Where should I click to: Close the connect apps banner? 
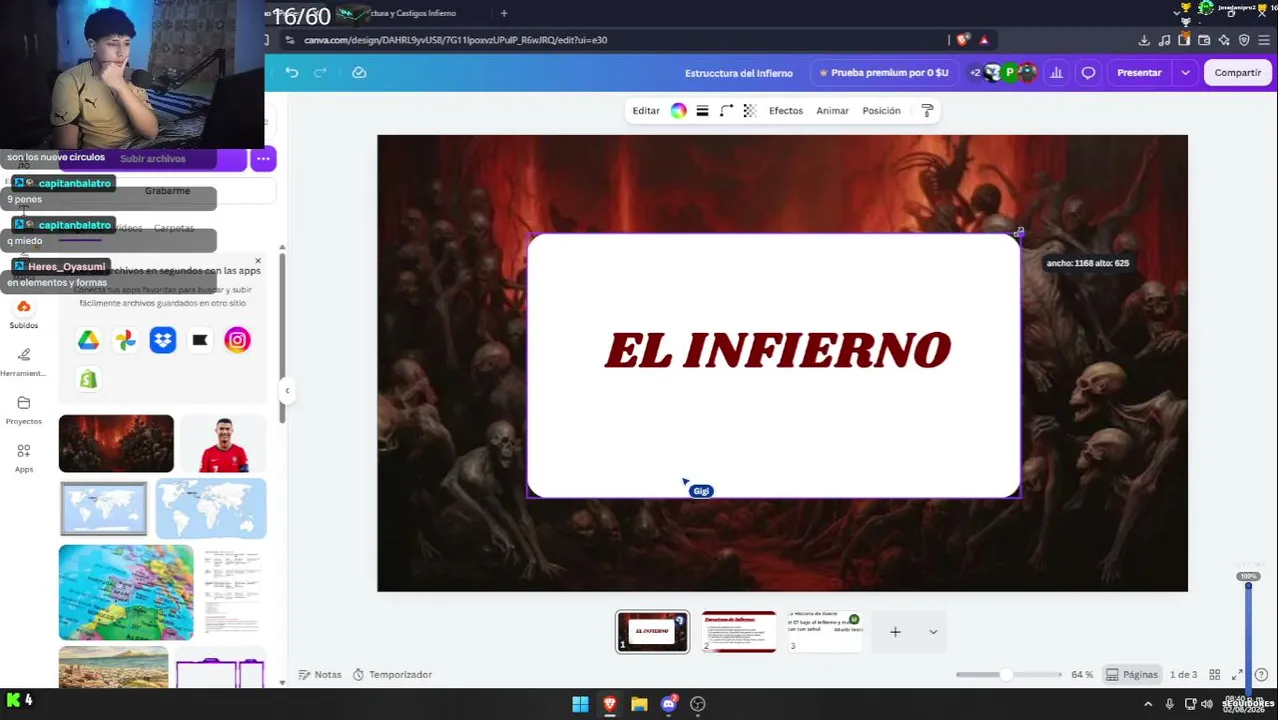(x=258, y=261)
